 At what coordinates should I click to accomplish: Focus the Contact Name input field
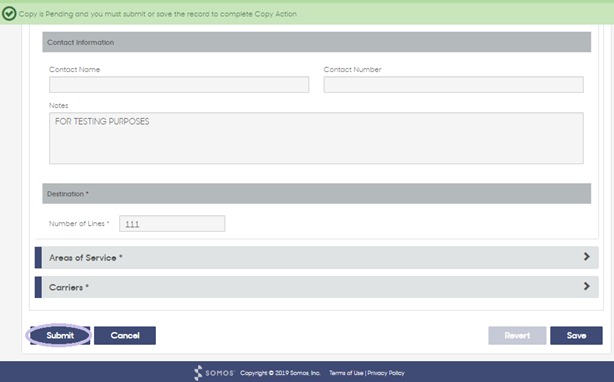(179, 85)
